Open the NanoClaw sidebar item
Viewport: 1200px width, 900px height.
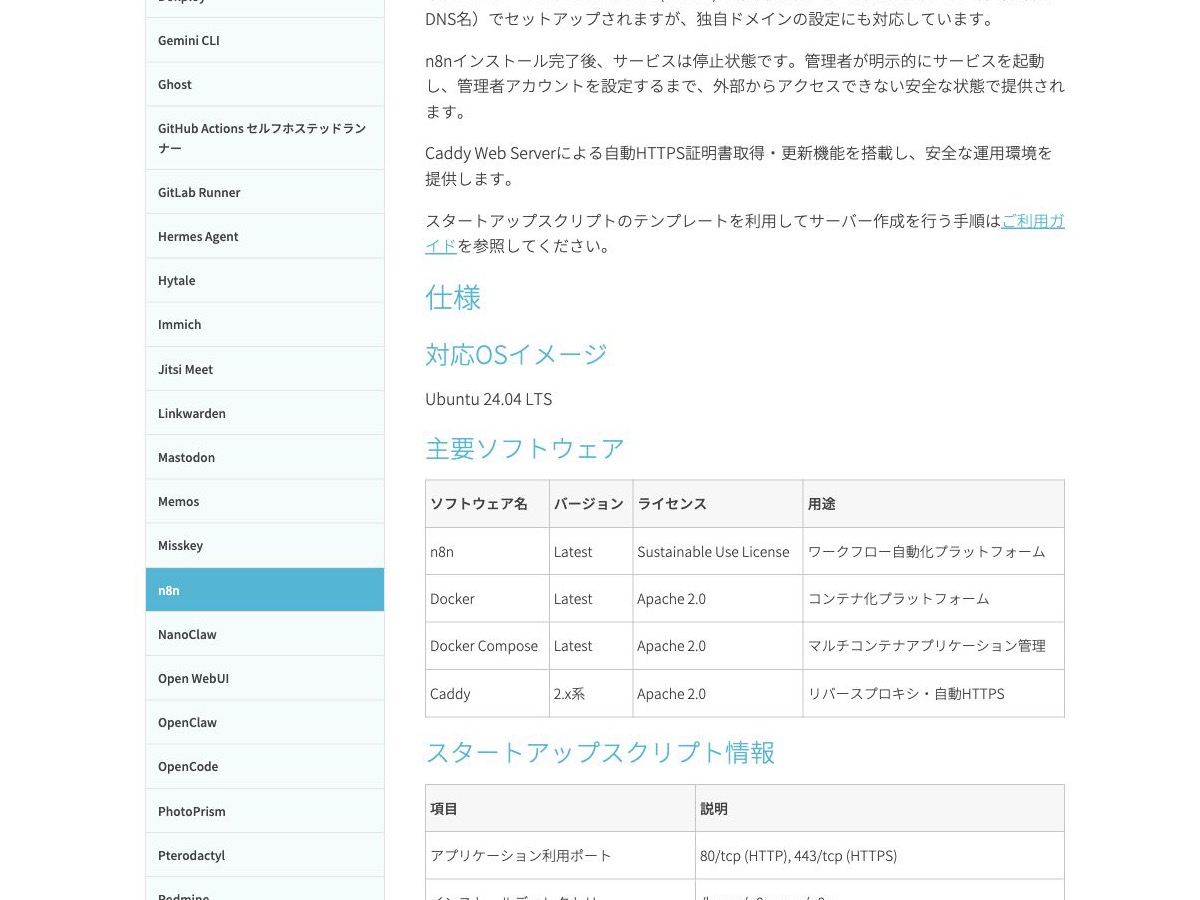(265, 634)
